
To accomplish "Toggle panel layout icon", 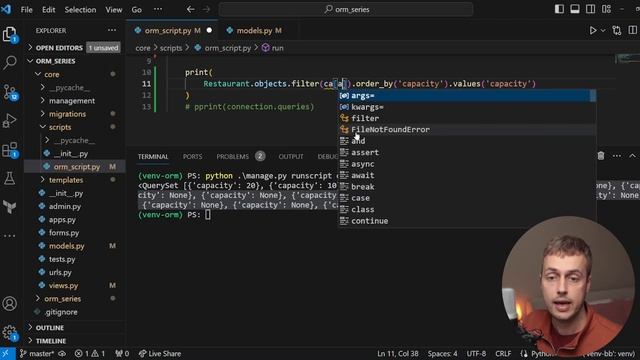I will tap(575, 9).
